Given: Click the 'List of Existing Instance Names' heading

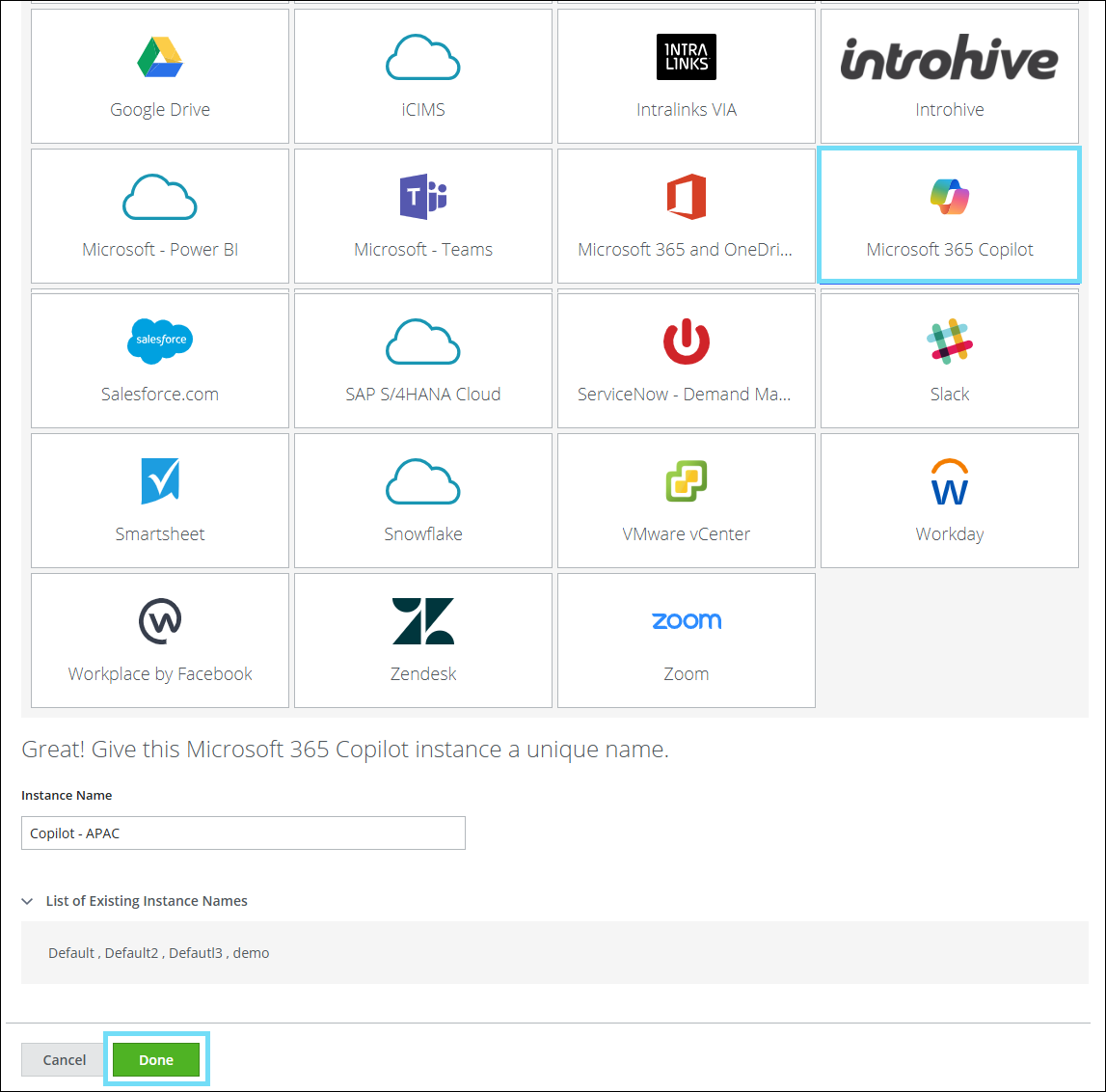Looking at the screenshot, I should pos(147,901).
